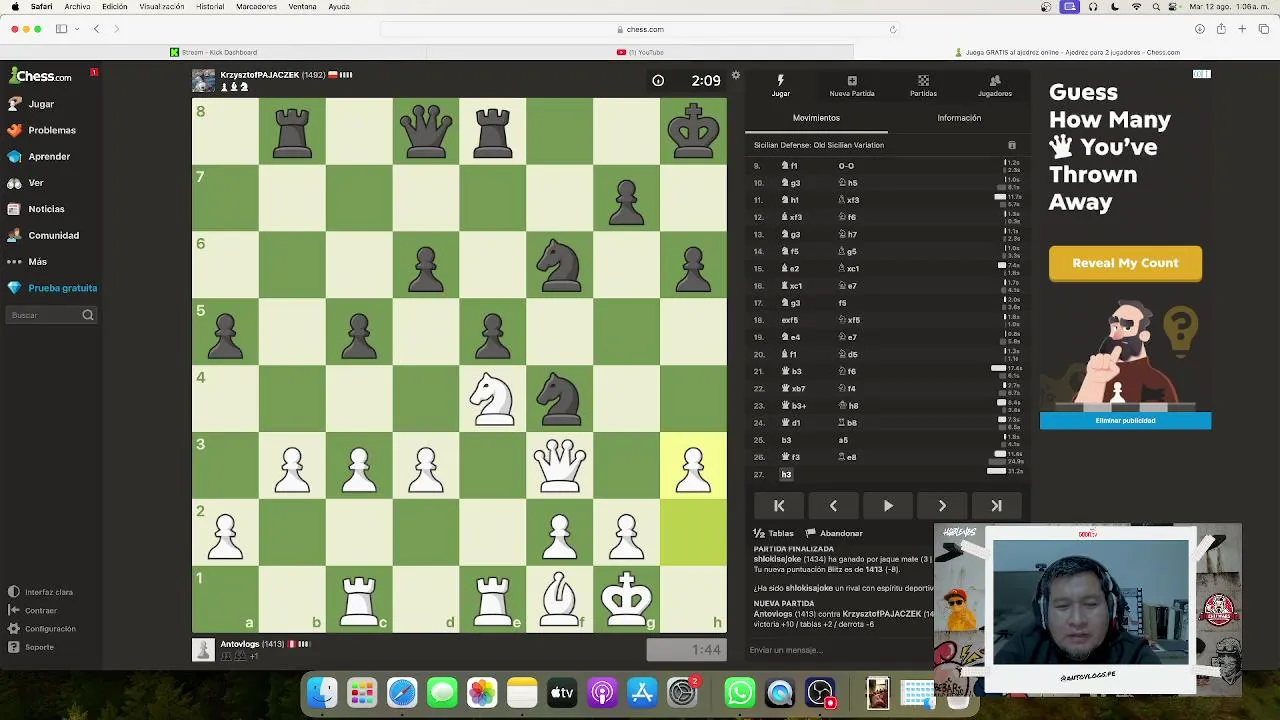
Task: Open Safari sidebar toggle icon
Action: coord(61,29)
